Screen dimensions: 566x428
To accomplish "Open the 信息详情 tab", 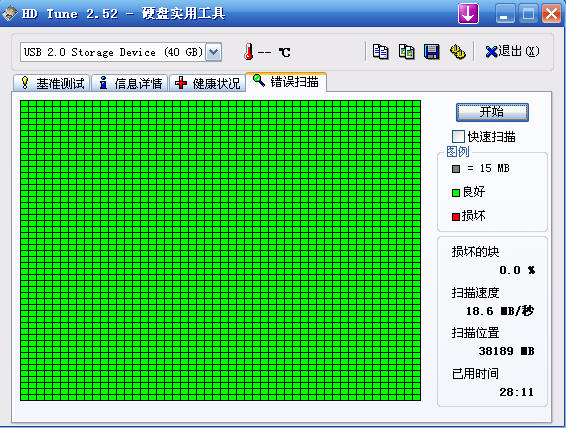I will coord(130,83).
